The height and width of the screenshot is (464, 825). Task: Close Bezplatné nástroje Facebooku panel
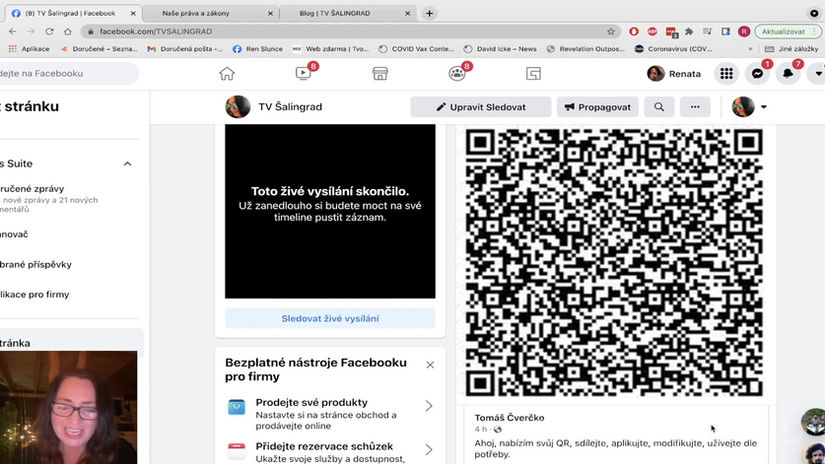point(430,365)
